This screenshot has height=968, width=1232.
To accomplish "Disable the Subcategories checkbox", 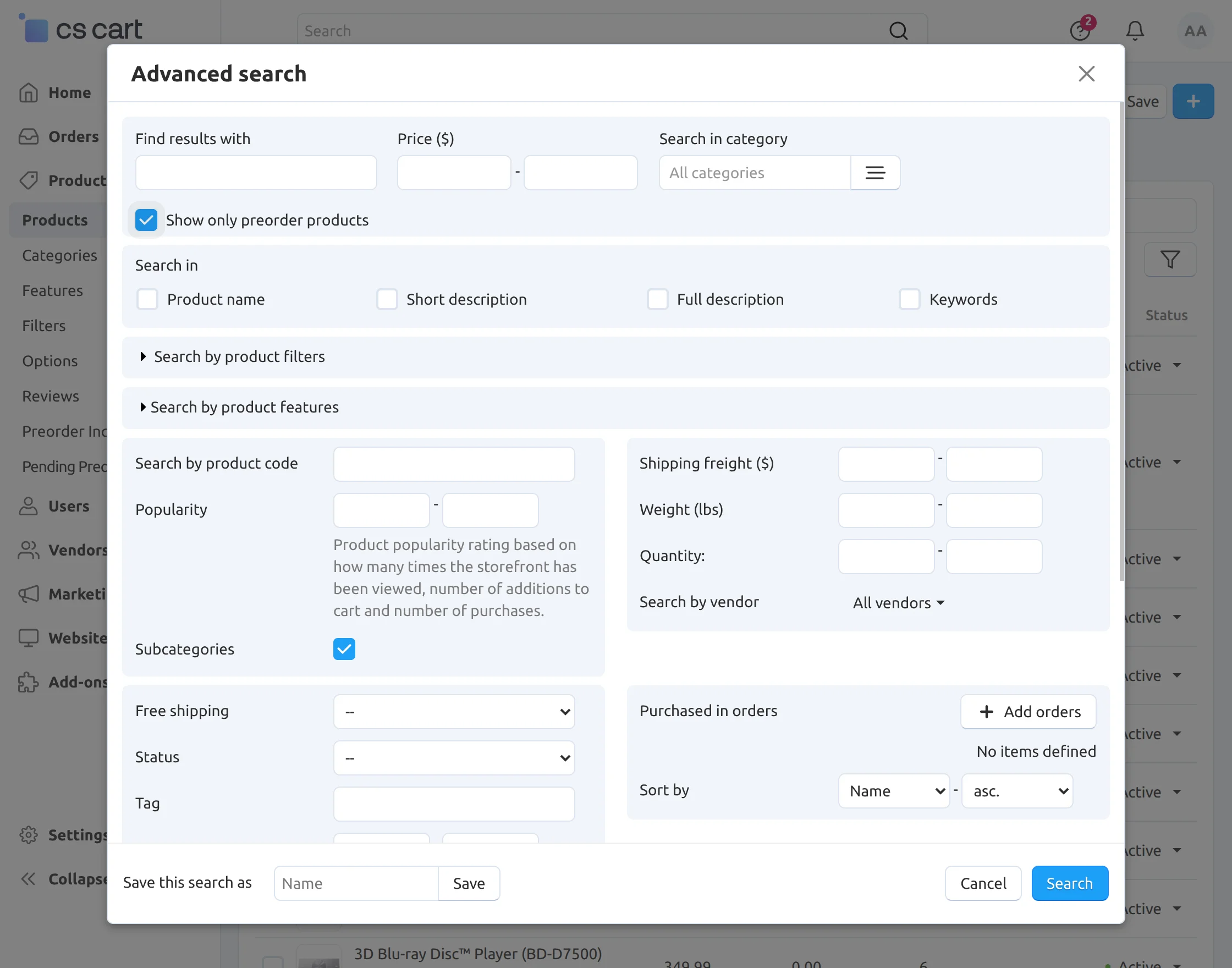I will pyautogui.click(x=344, y=649).
